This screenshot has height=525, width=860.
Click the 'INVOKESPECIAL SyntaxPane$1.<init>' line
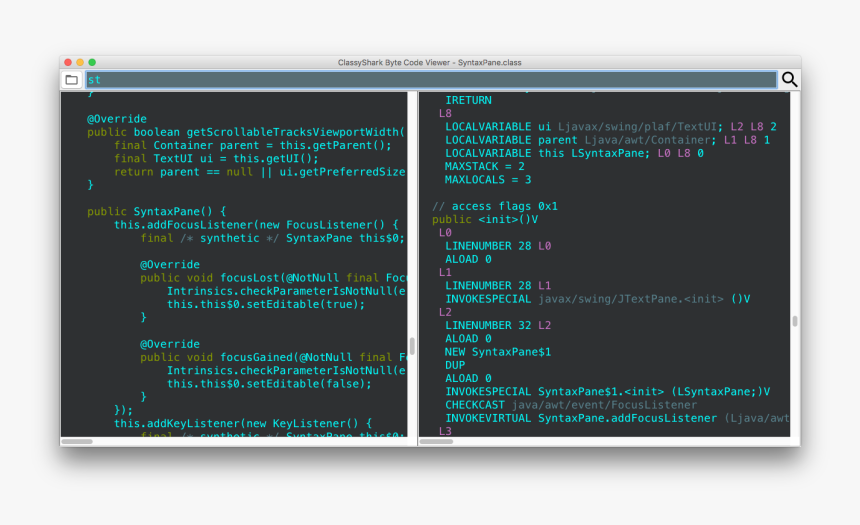tap(607, 392)
